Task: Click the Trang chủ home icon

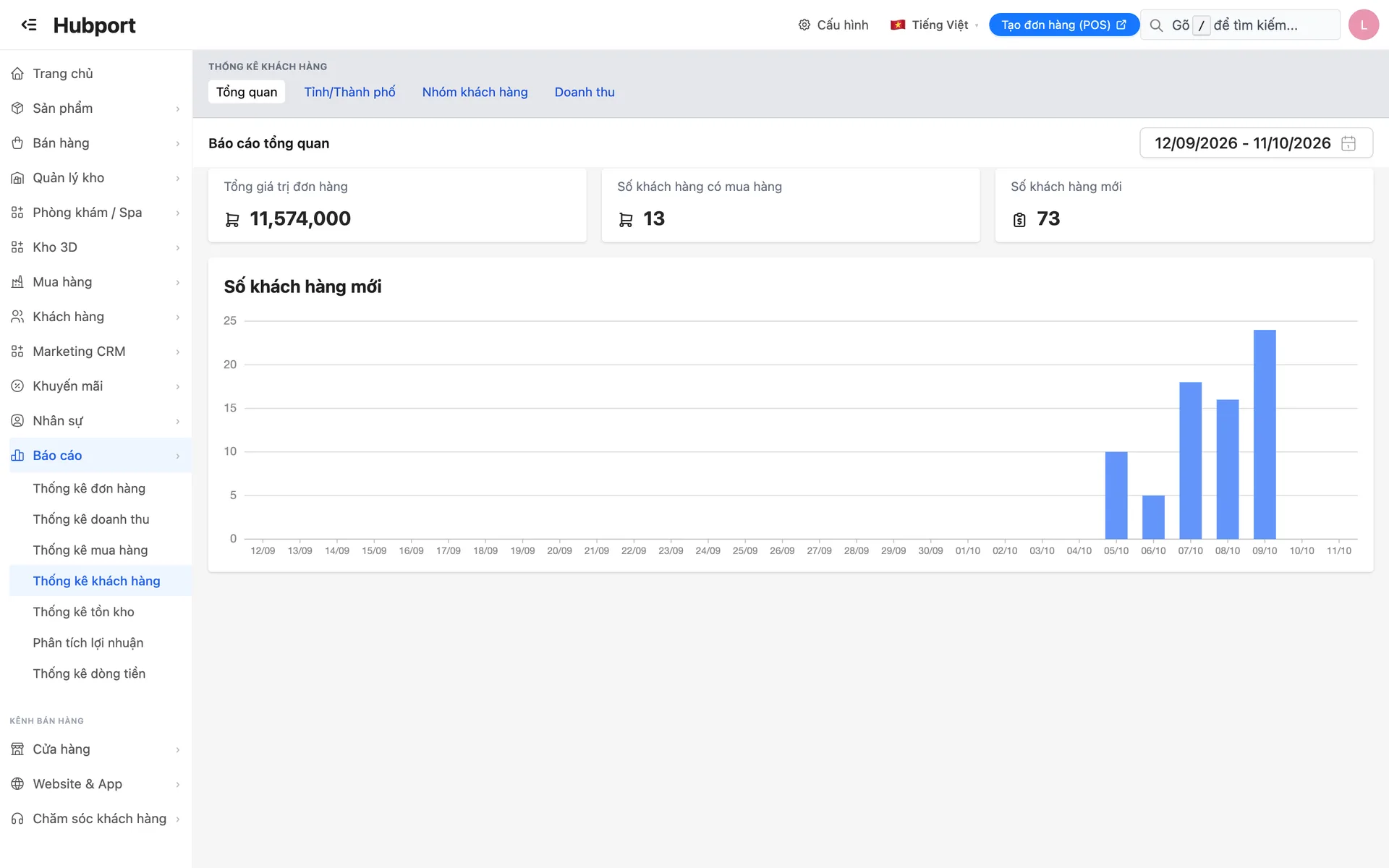Action: pyautogui.click(x=17, y=74)
